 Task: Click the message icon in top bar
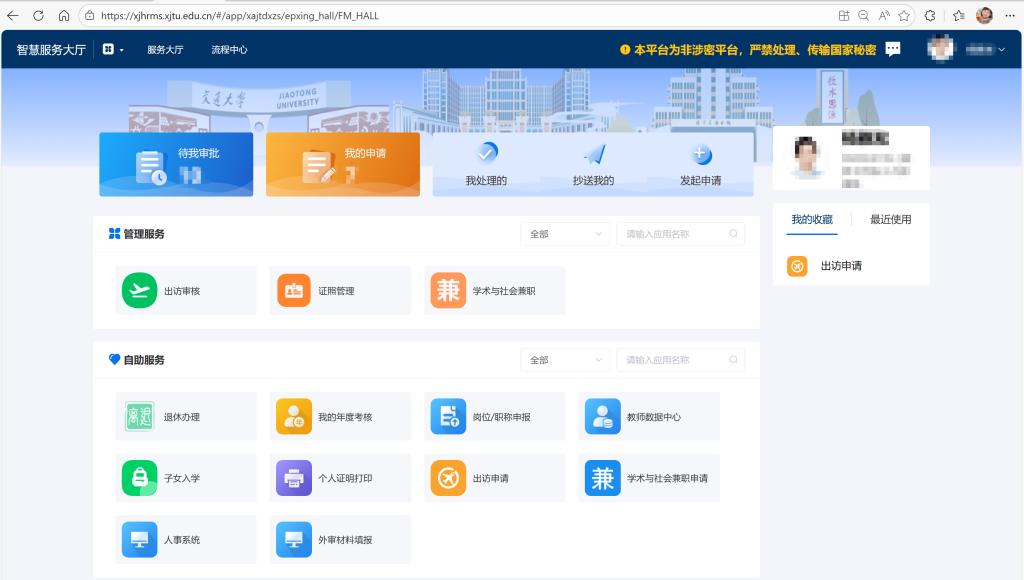(893, 49)
